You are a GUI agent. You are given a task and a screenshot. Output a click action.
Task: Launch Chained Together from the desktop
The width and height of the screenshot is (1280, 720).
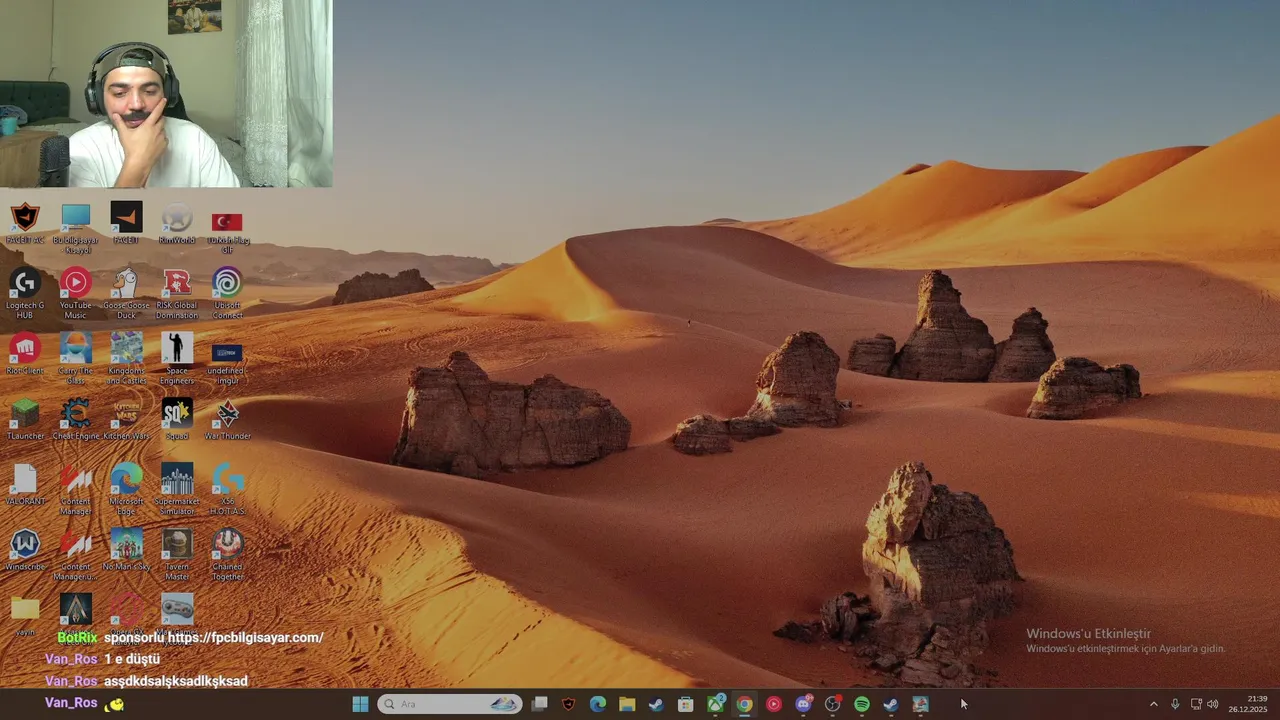tap(227, 554)
